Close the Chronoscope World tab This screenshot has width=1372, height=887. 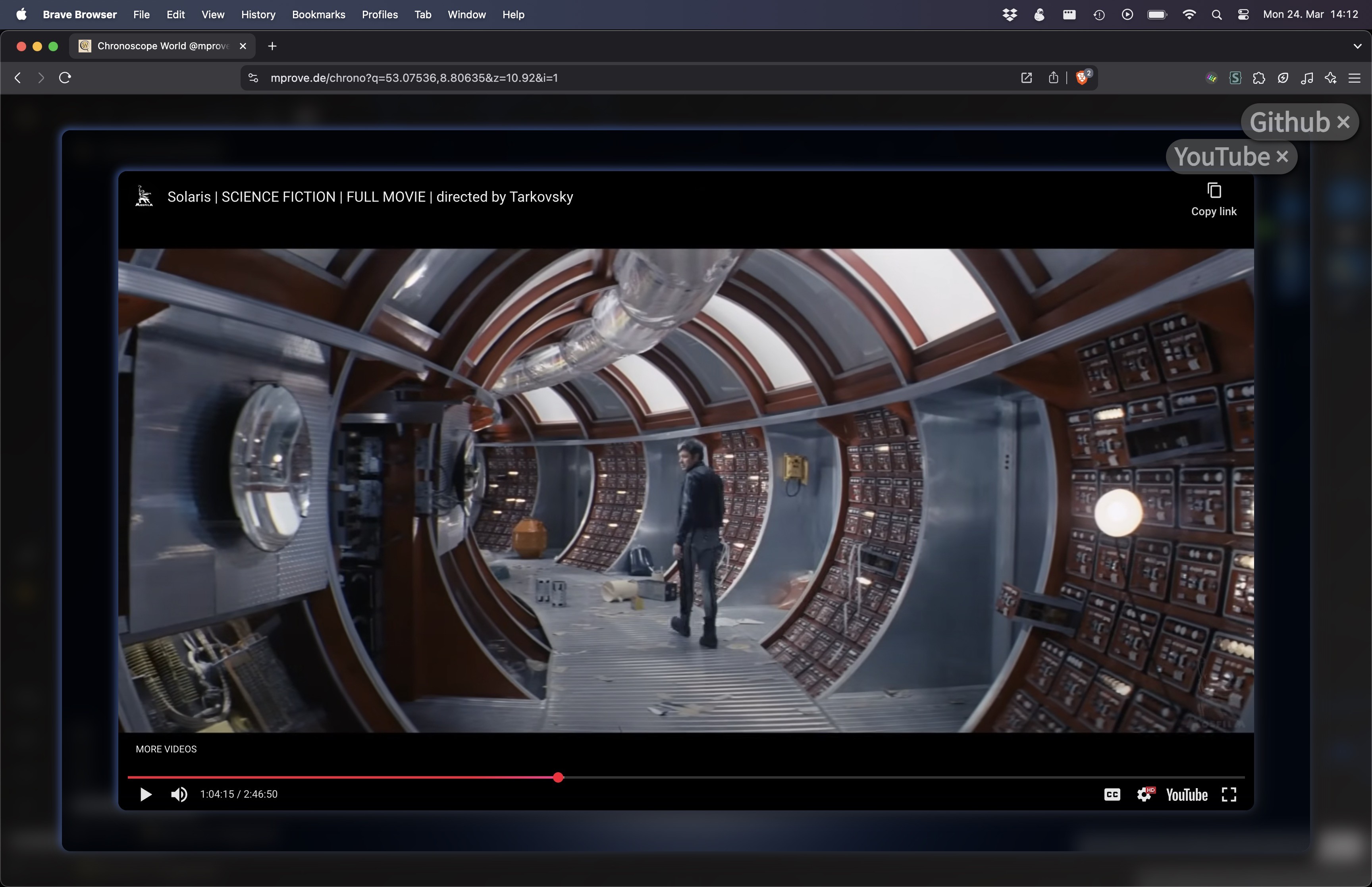click(x=243, y=46)
